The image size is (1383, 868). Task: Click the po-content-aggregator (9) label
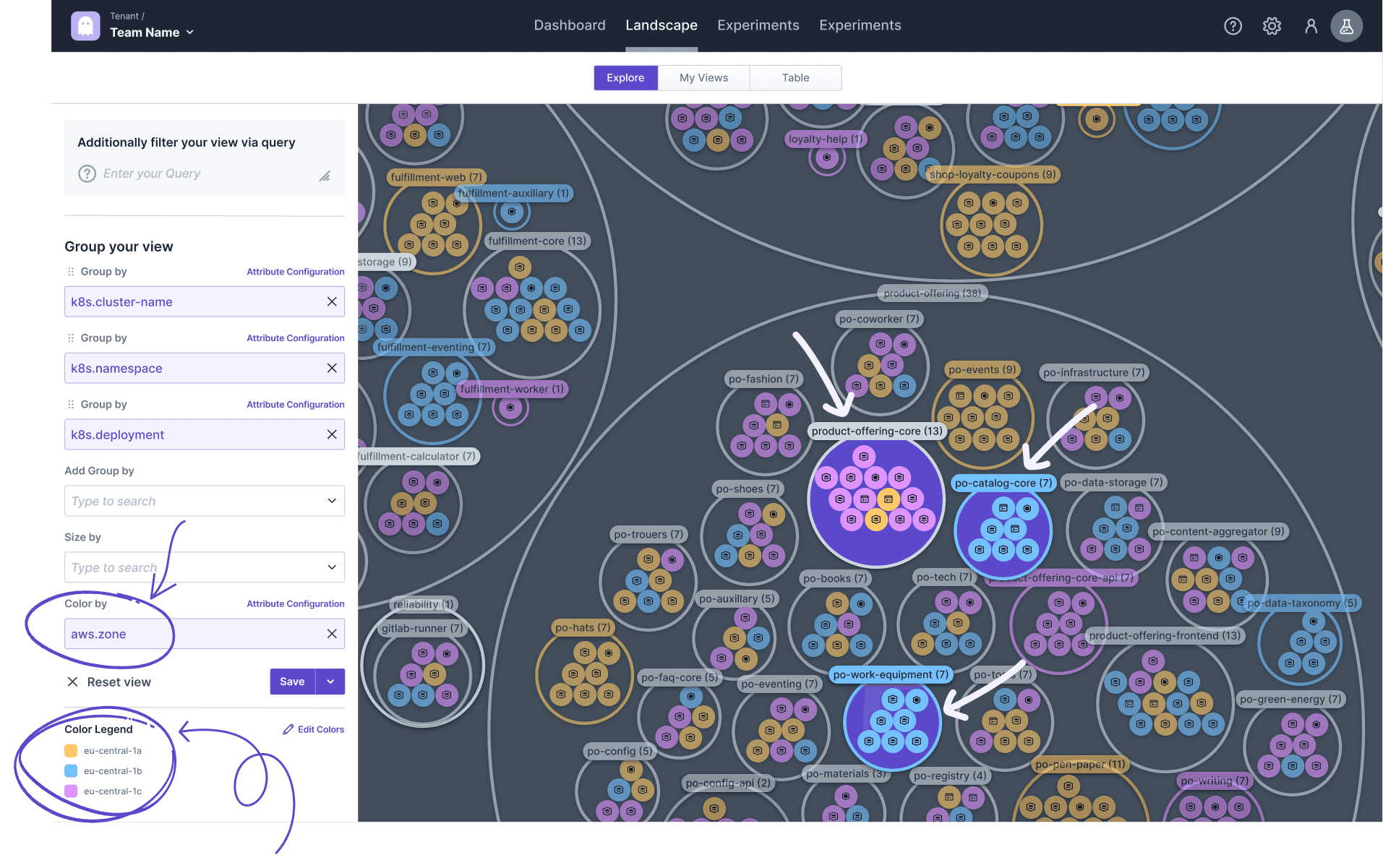tap(1218, 531)
